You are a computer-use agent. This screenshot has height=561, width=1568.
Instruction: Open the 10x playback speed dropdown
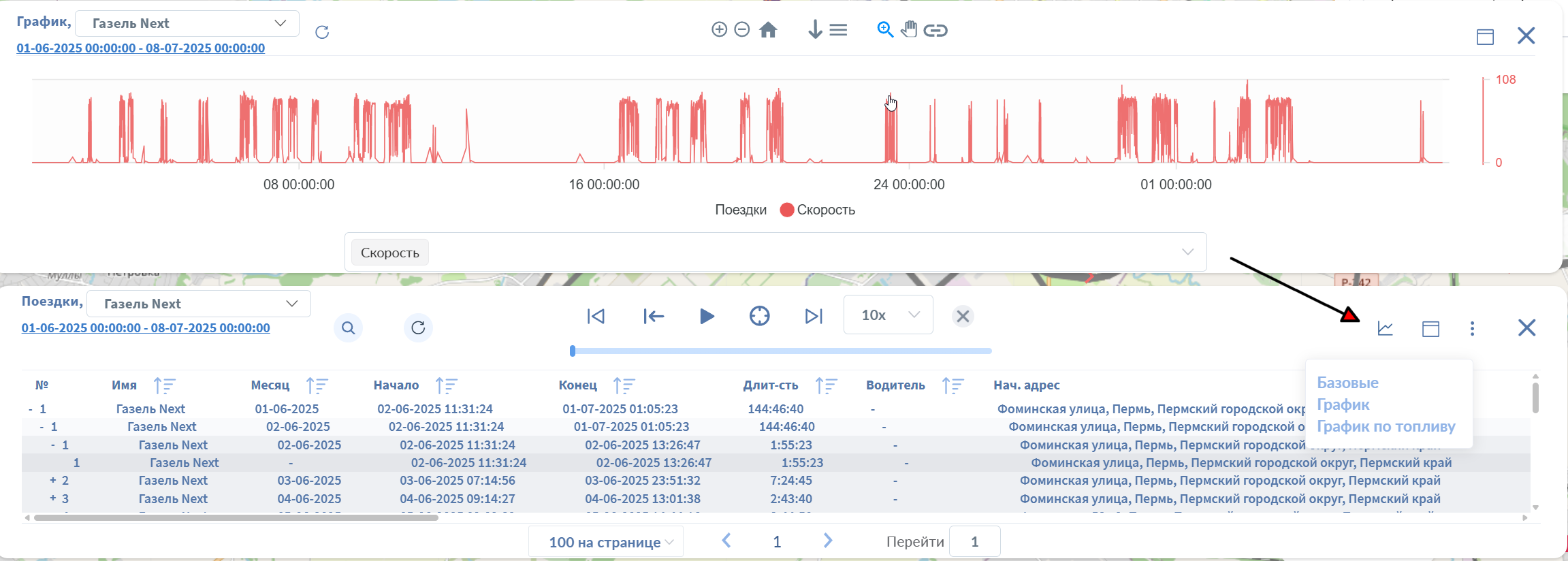coord(888,315)
